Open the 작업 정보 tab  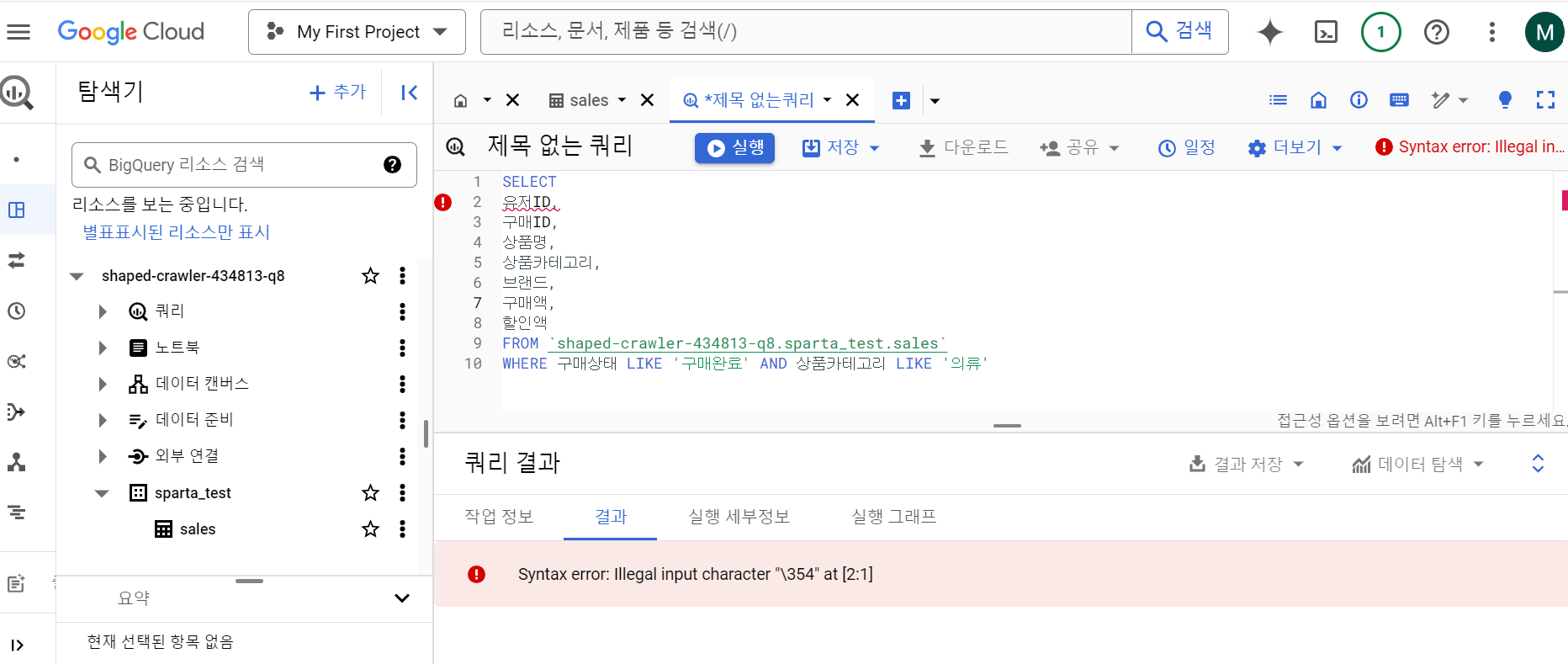coord(499,517)
